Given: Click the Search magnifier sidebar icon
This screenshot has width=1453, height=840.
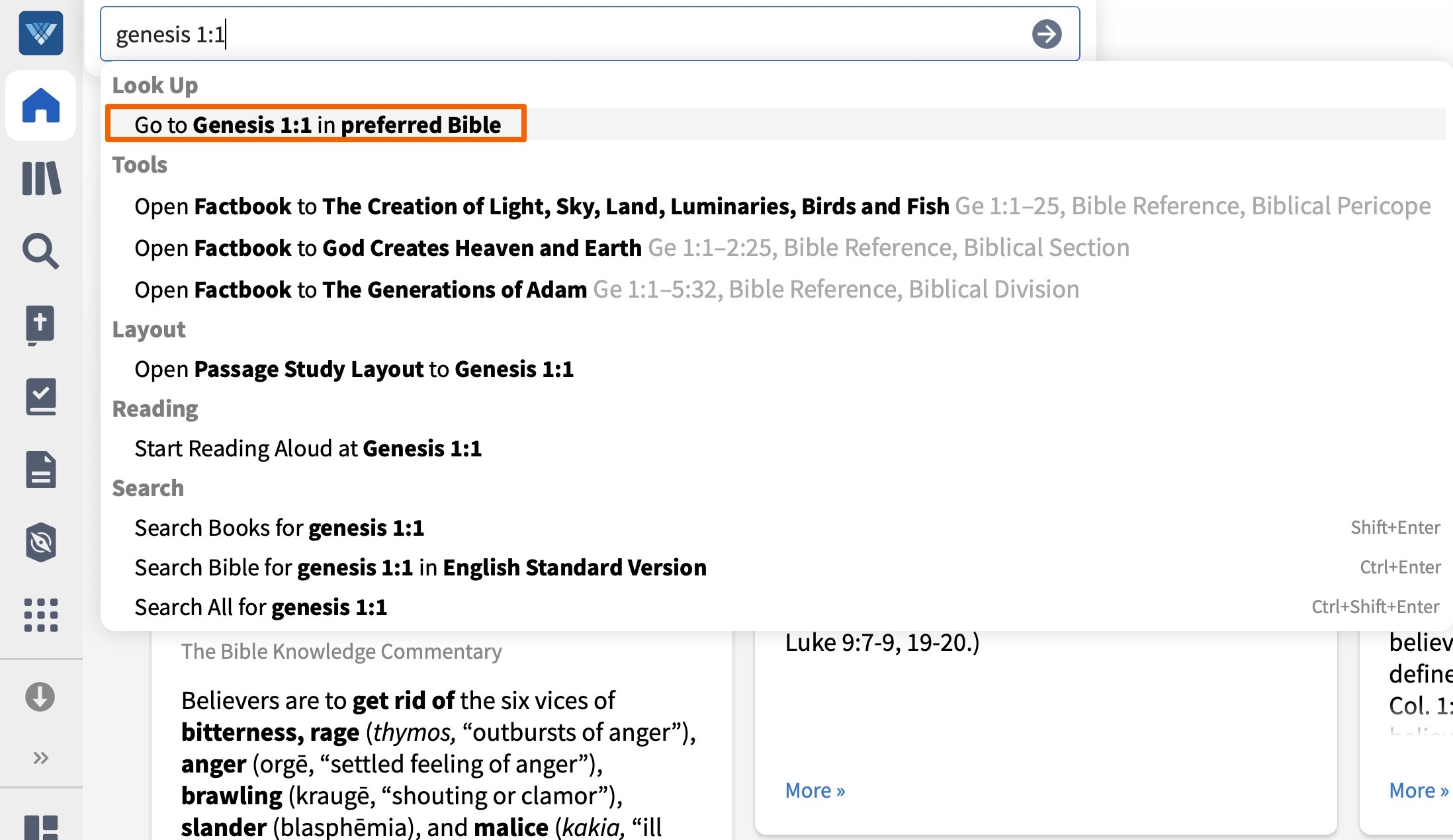Looking at the screenshot, I should [x=41, y=251].
